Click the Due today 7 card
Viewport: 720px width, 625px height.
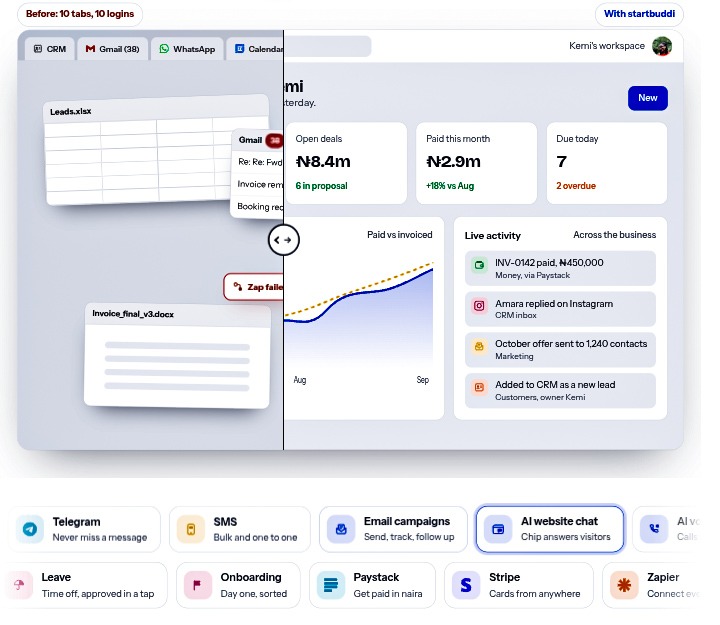coord(607,163)
